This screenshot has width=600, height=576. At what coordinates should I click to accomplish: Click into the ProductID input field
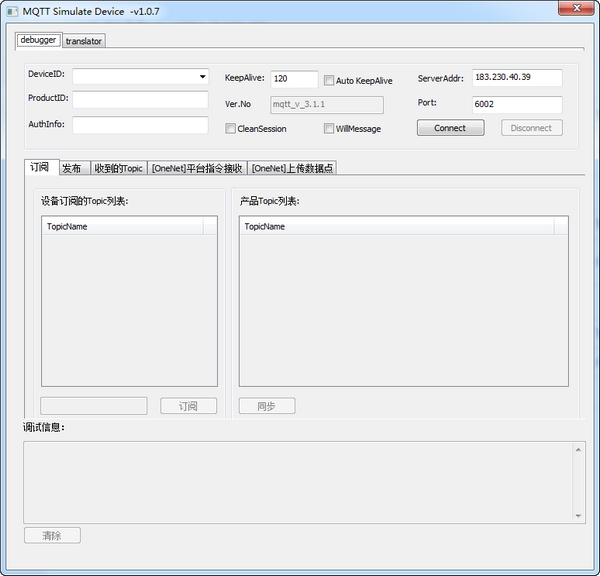(139, 99)
